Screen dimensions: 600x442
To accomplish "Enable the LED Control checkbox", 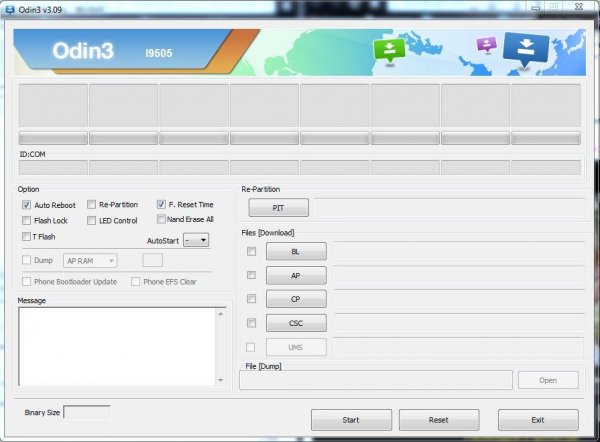I will tap(91, 220).
